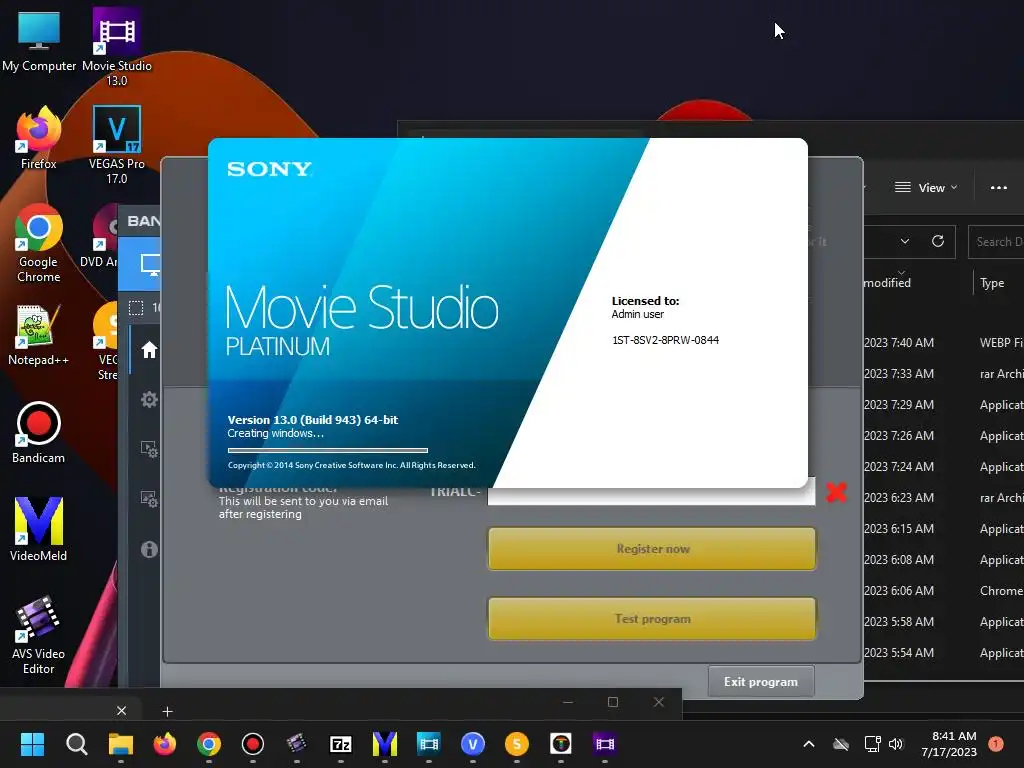Viewport: 1024px width, 768px height.
Task: Open Firefox desktop shortcut
Action: point(39,138)
